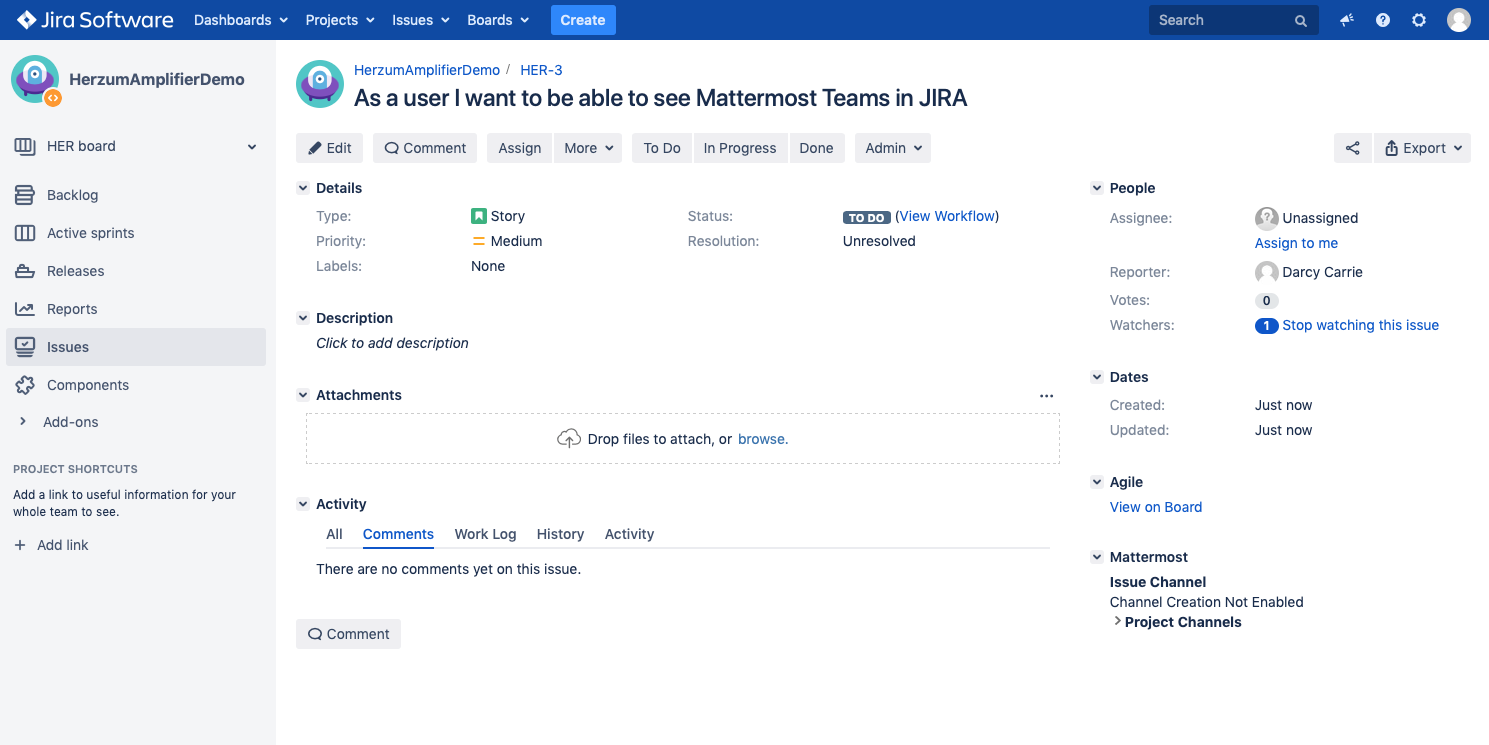Click the user profile avatar
Image resolution: width=1489 pixels, height=745 pixels.
[1459, 20]
